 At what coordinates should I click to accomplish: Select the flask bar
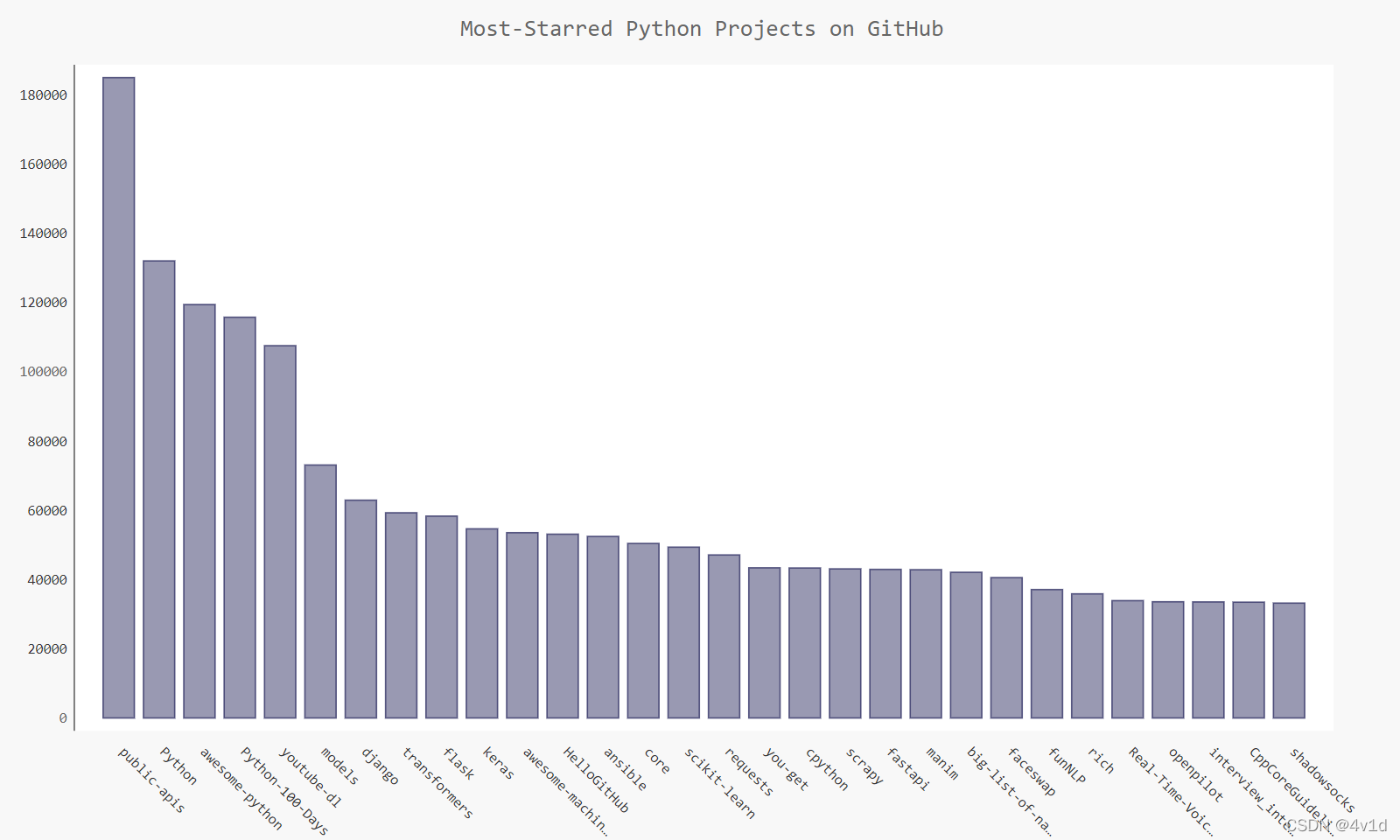click(442, 617)
